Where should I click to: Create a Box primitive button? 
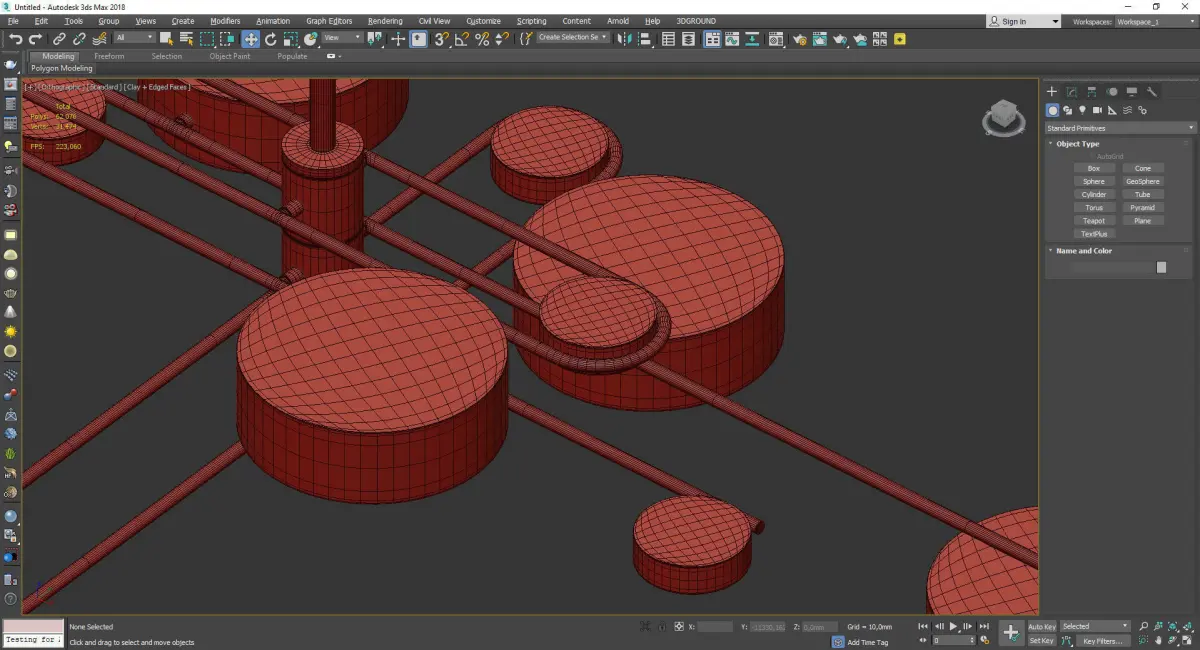[1094, 169]
